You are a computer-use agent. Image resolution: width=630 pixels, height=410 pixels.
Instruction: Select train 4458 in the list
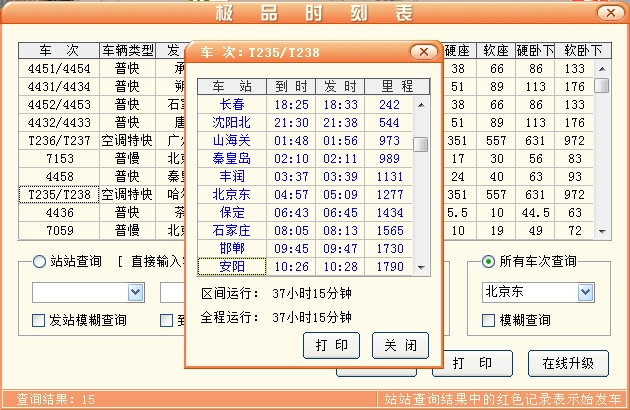(59, 177)
